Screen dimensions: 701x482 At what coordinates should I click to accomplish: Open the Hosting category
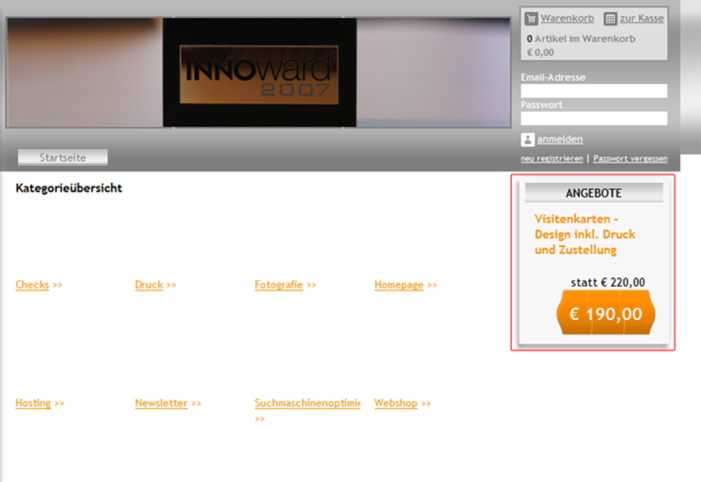(33, 403)
